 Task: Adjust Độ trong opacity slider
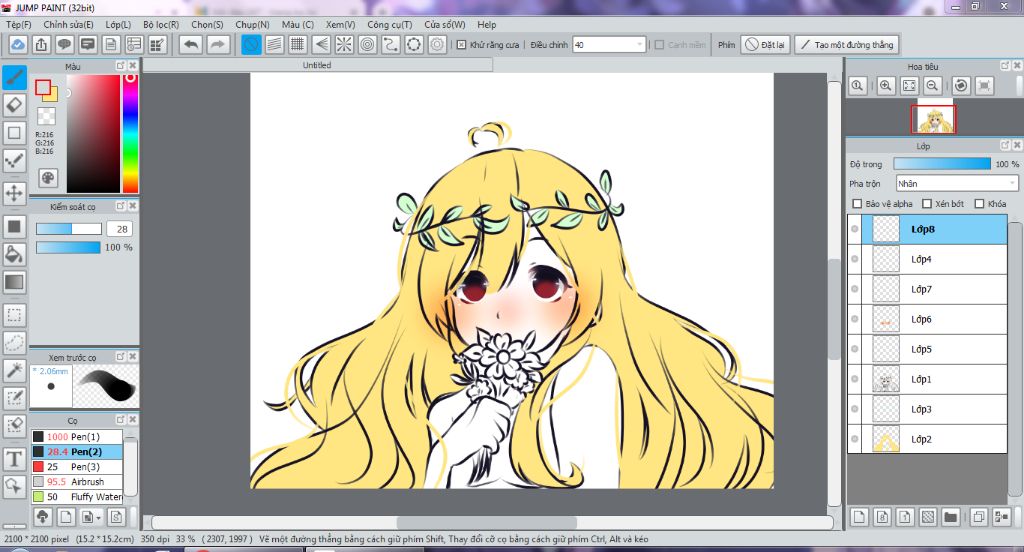(x=942, y=164)
